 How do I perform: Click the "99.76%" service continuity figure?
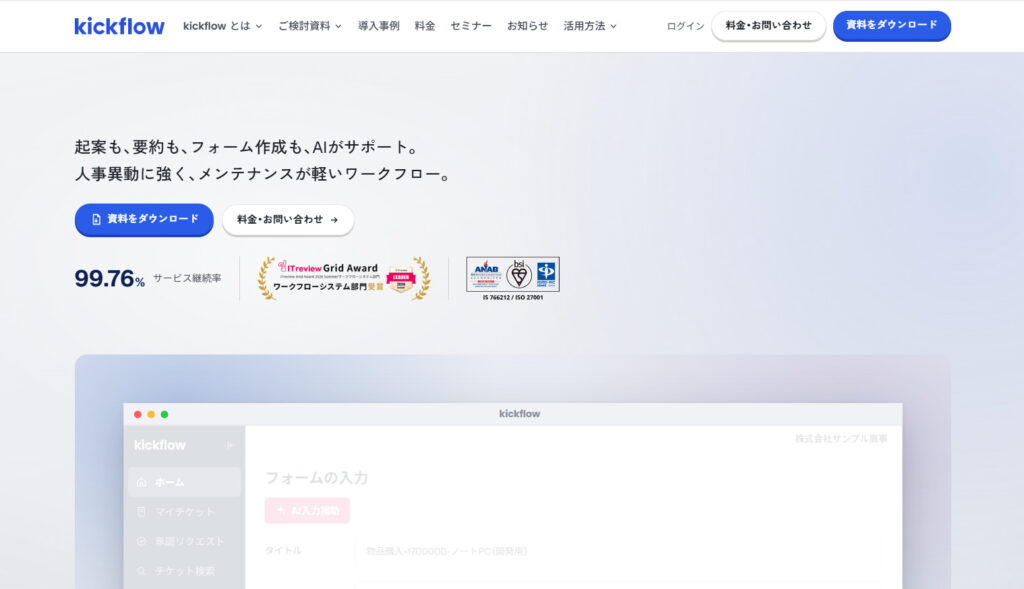(x=110, y=279)
